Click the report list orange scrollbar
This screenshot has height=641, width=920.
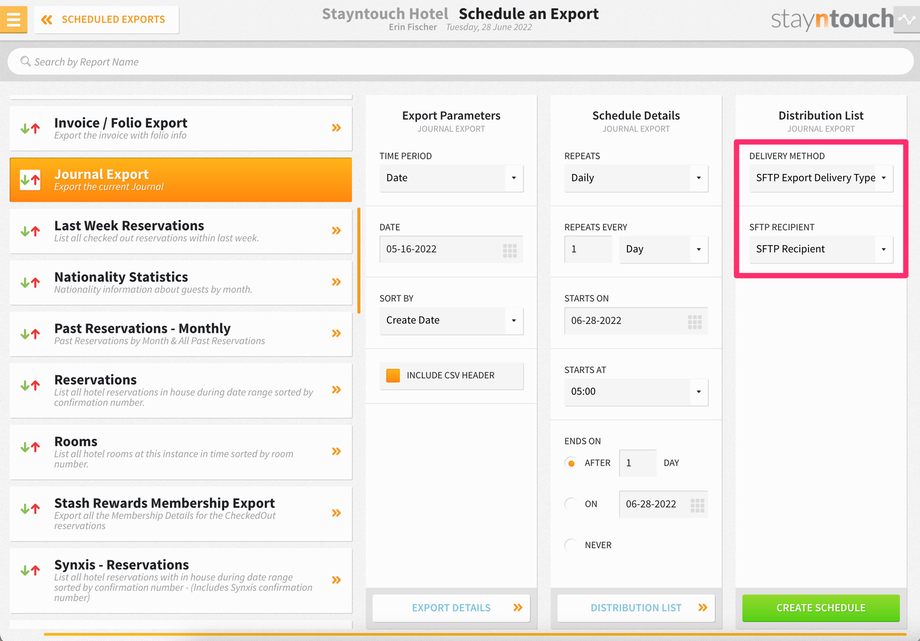(x=358, y=260)
